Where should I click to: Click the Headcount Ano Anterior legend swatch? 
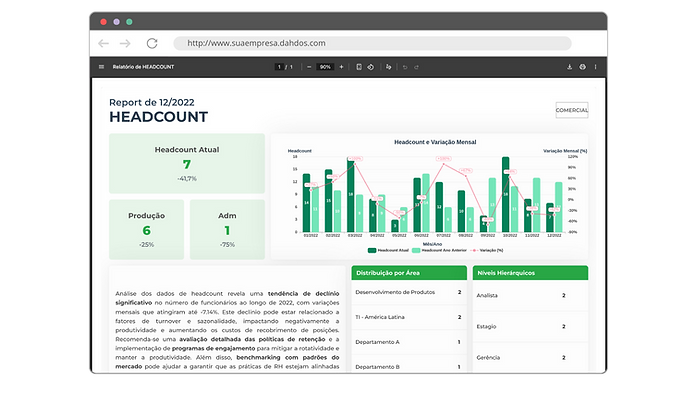coord(416,250)
